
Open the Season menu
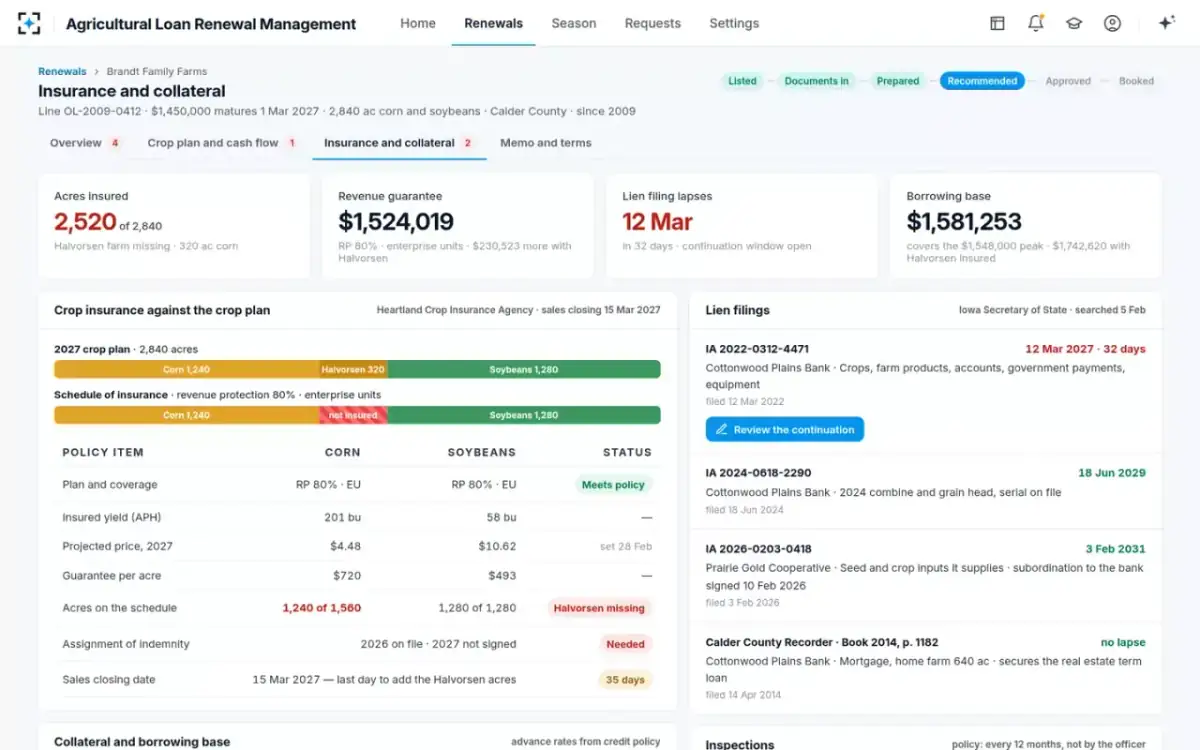click(574, 23)
